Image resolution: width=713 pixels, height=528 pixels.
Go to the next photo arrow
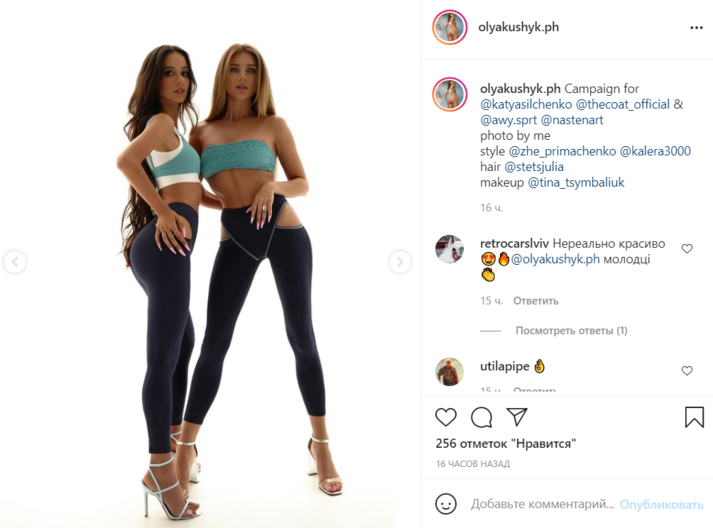400,262
